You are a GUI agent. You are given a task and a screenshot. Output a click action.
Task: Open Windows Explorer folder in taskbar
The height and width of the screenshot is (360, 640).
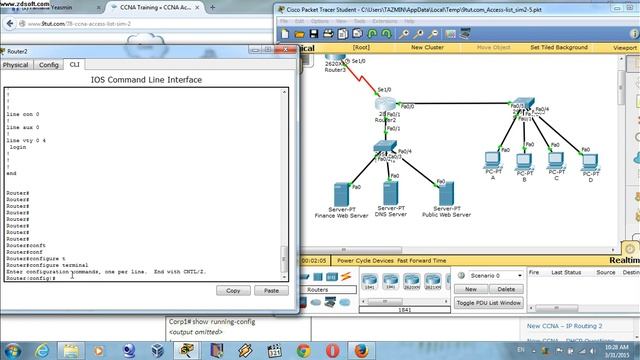[71, 351]
